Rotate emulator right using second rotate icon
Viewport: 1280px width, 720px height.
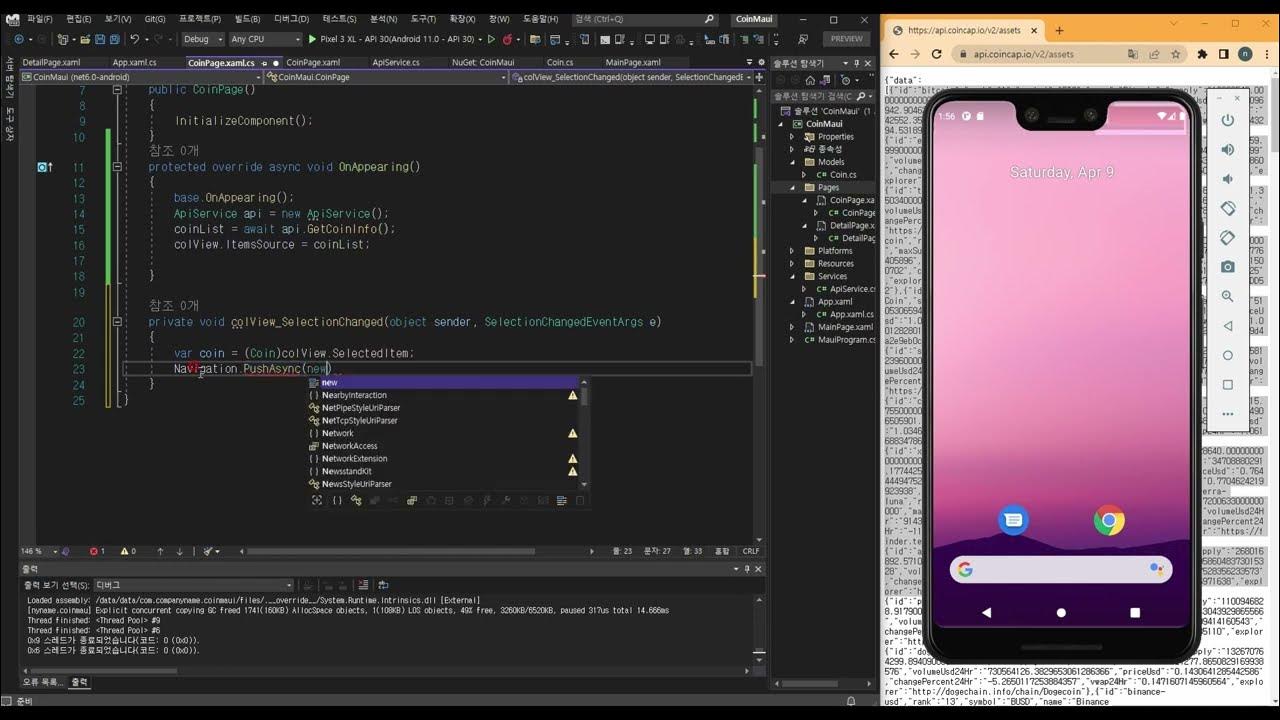[1228, 238]
